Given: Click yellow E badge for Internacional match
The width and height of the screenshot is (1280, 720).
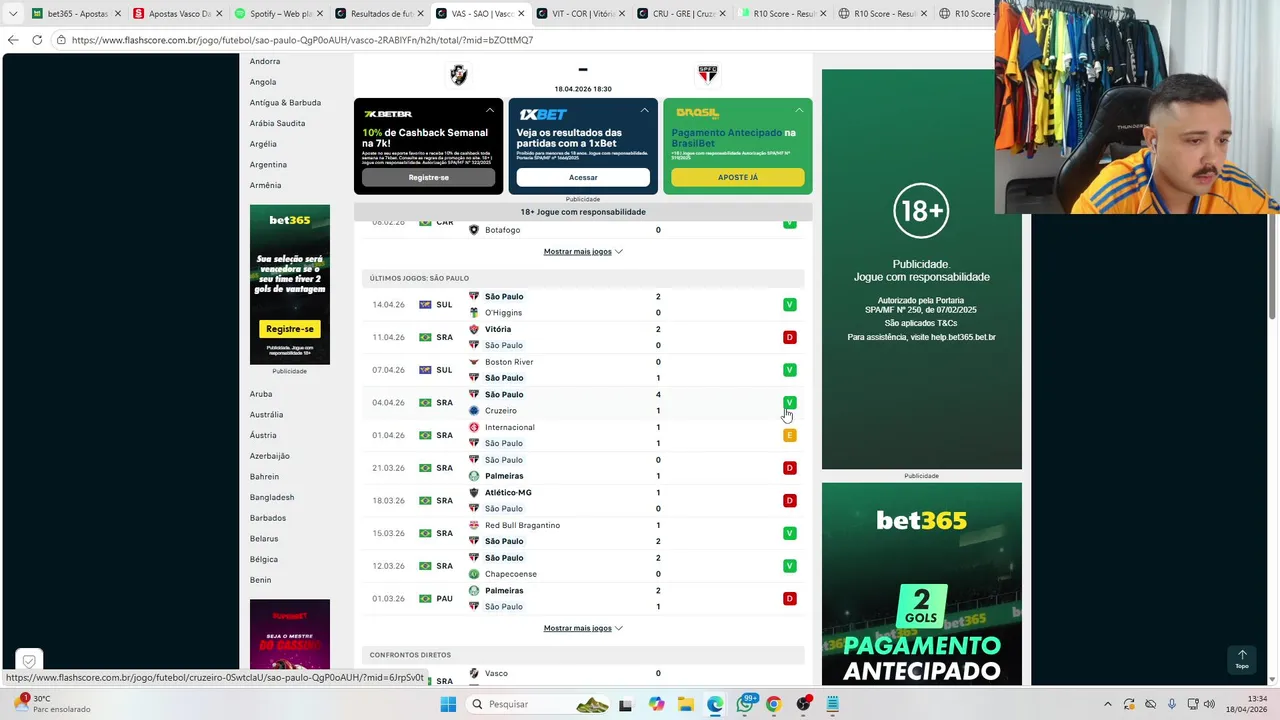Looking at the screenshot, I should [789, 435].
